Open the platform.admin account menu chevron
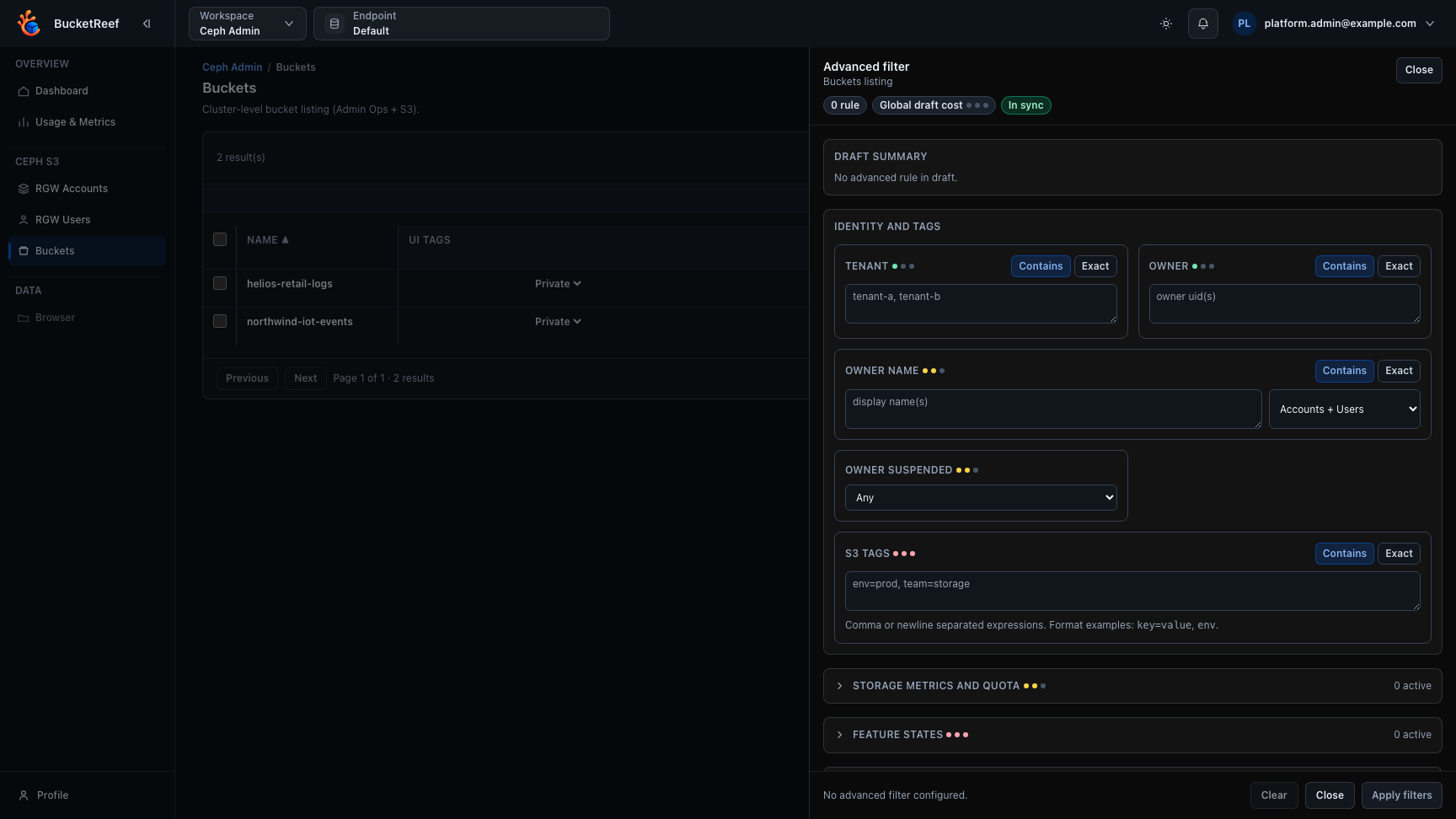The image size is (1456, 819). pos(1430,24)
